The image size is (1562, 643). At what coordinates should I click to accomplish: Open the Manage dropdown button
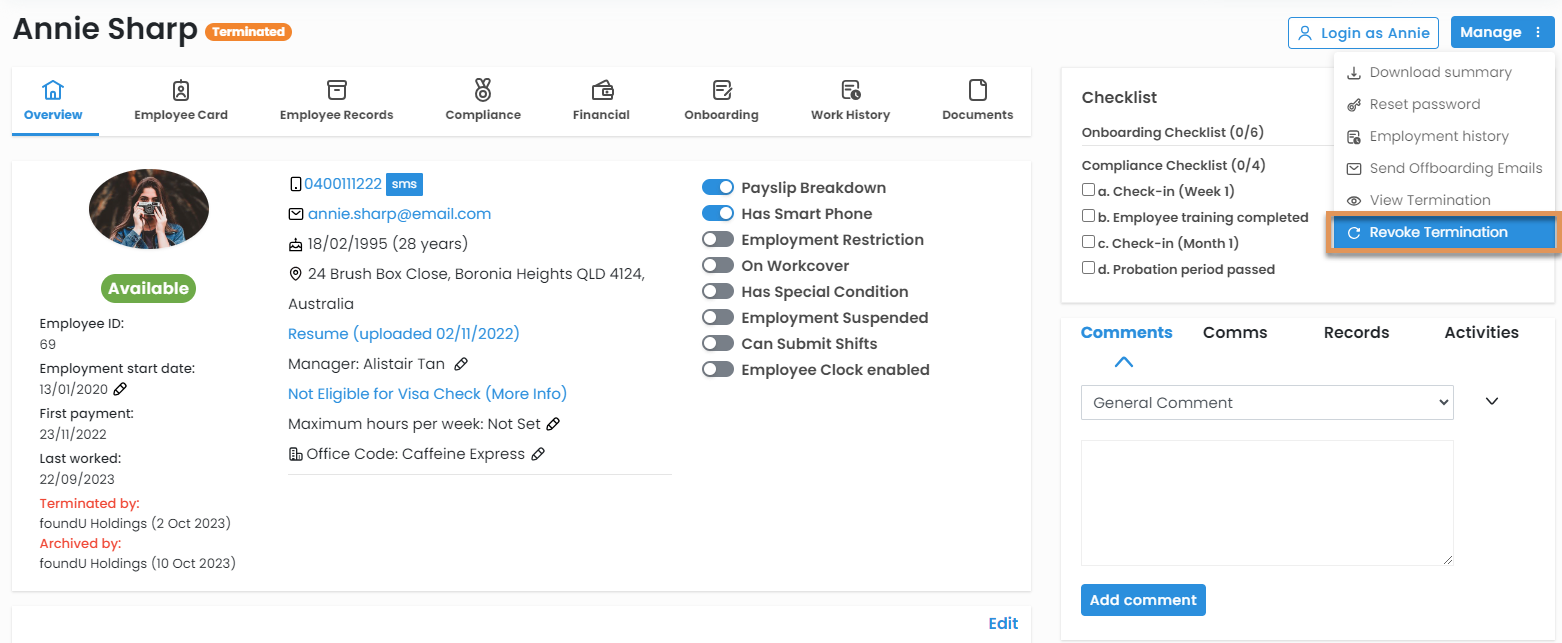1502,33
